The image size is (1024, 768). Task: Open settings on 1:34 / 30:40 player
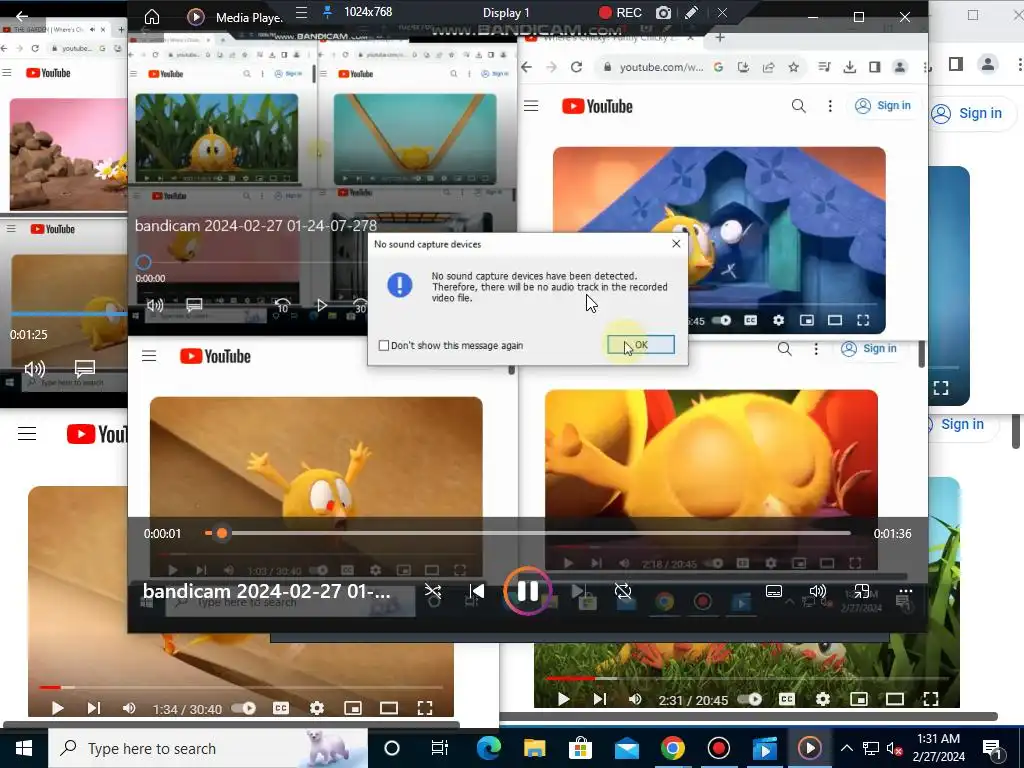pos(317,708)
